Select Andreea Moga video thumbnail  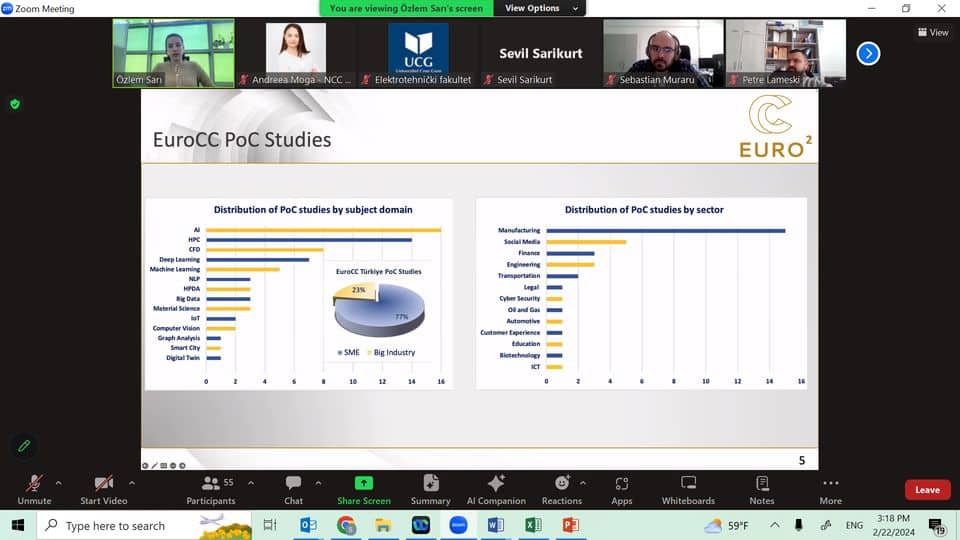(296, 53)
